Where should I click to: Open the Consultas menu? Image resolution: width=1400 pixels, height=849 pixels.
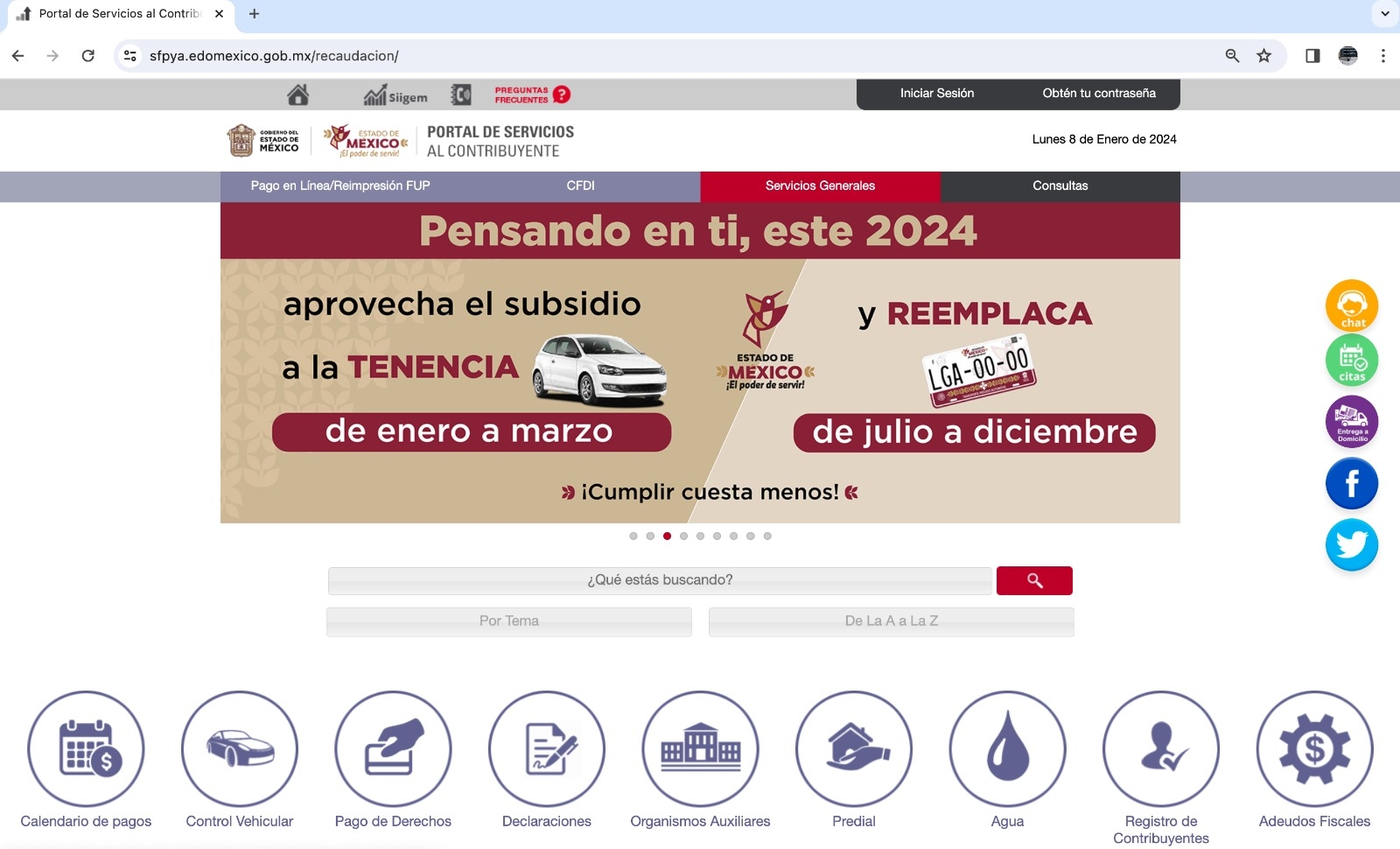coord(1060,186)
